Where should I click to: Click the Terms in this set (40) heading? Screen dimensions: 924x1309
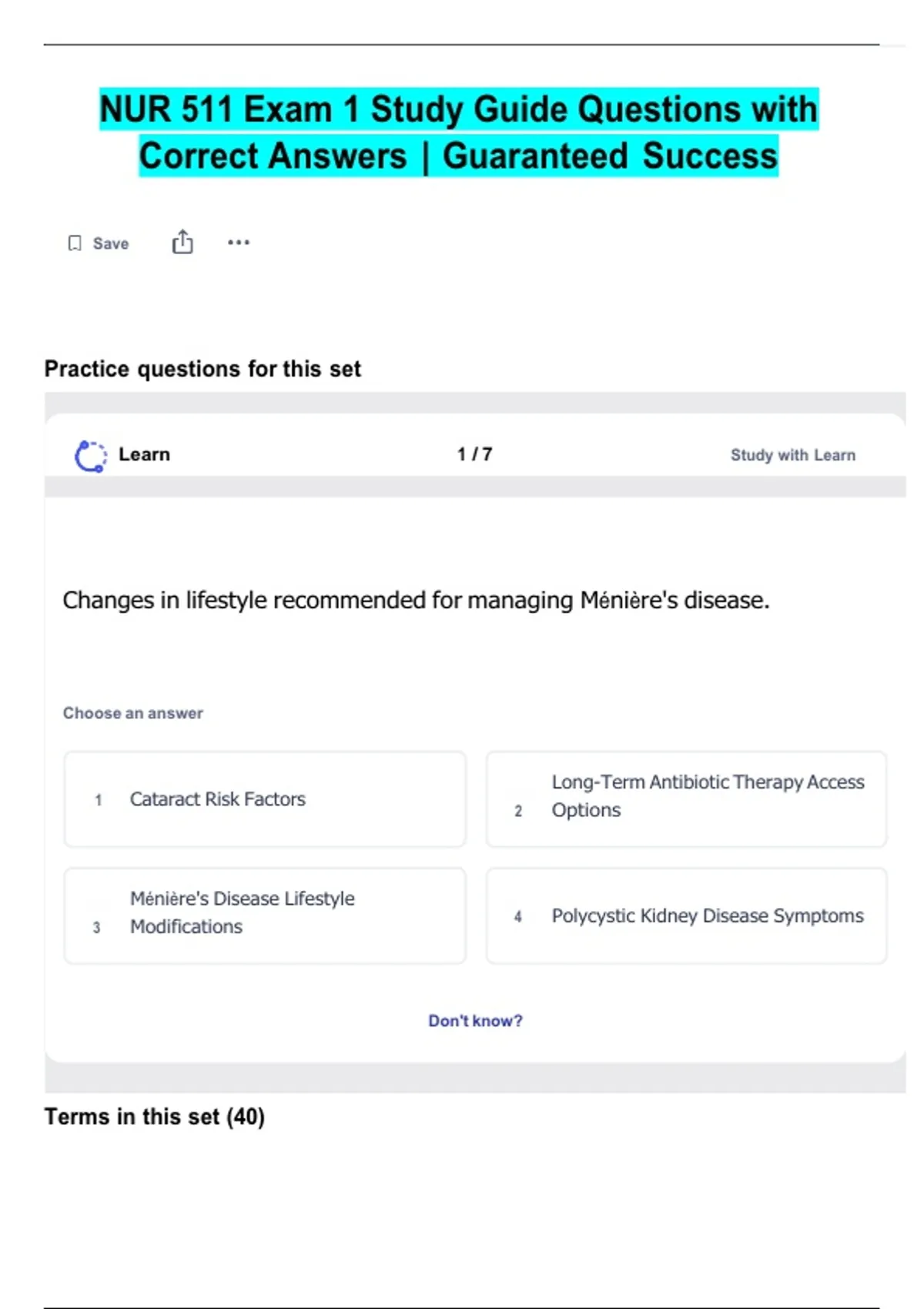pos(154,1116)
